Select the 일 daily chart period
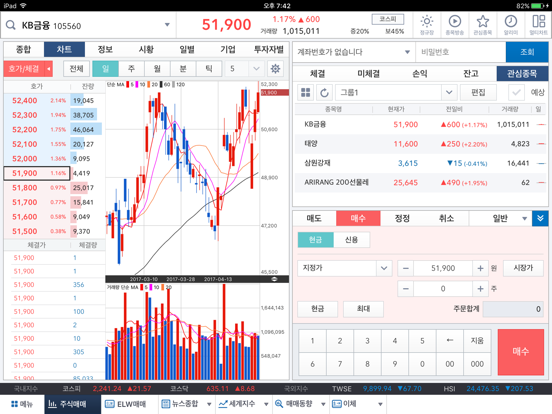The image size is (552, 414). pos(105,69)
